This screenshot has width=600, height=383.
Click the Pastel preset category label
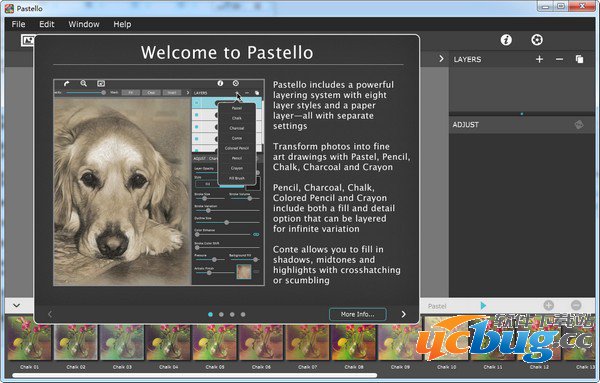(437, 306)
